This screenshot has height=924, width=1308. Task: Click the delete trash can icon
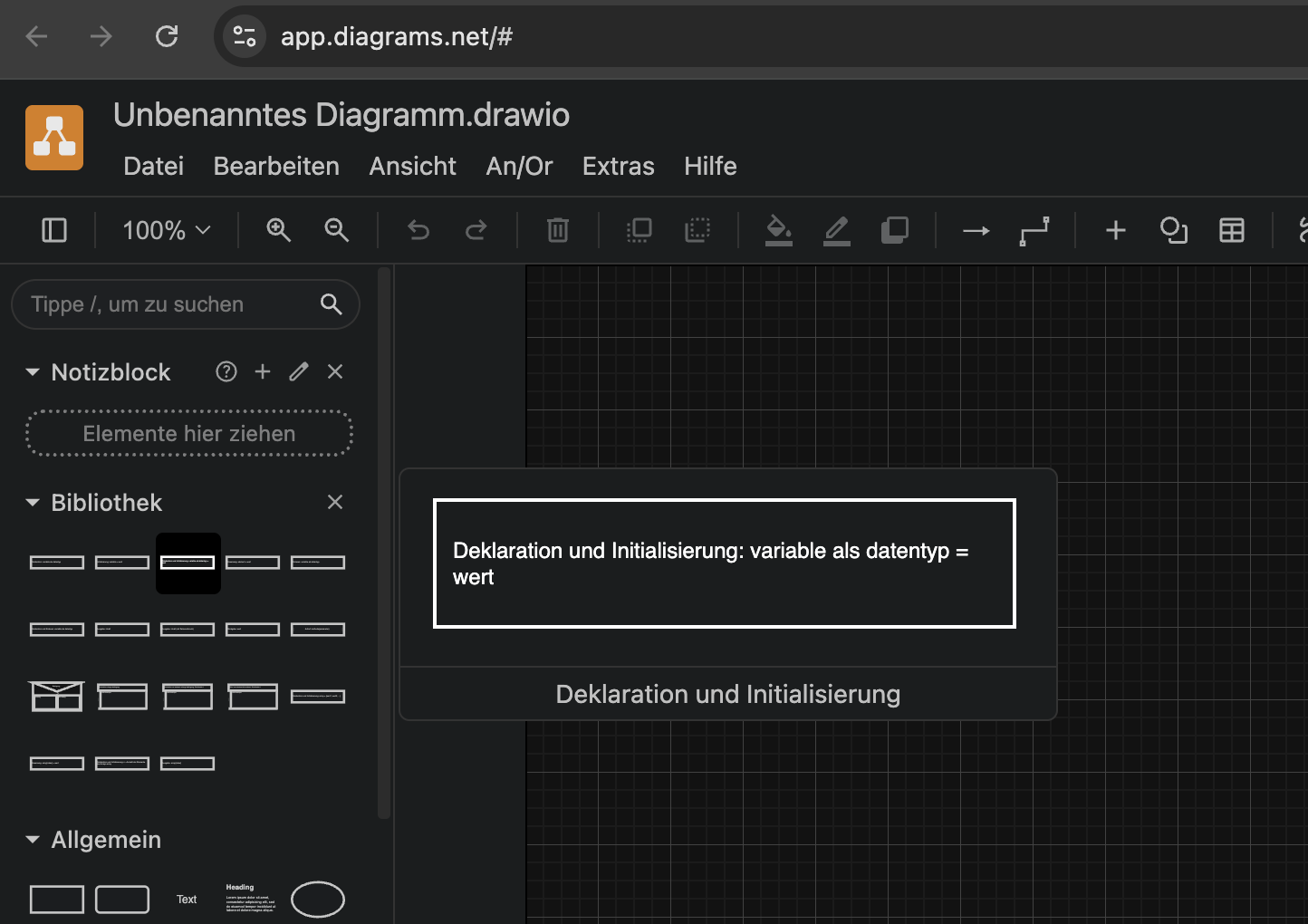tap(557, 230)
